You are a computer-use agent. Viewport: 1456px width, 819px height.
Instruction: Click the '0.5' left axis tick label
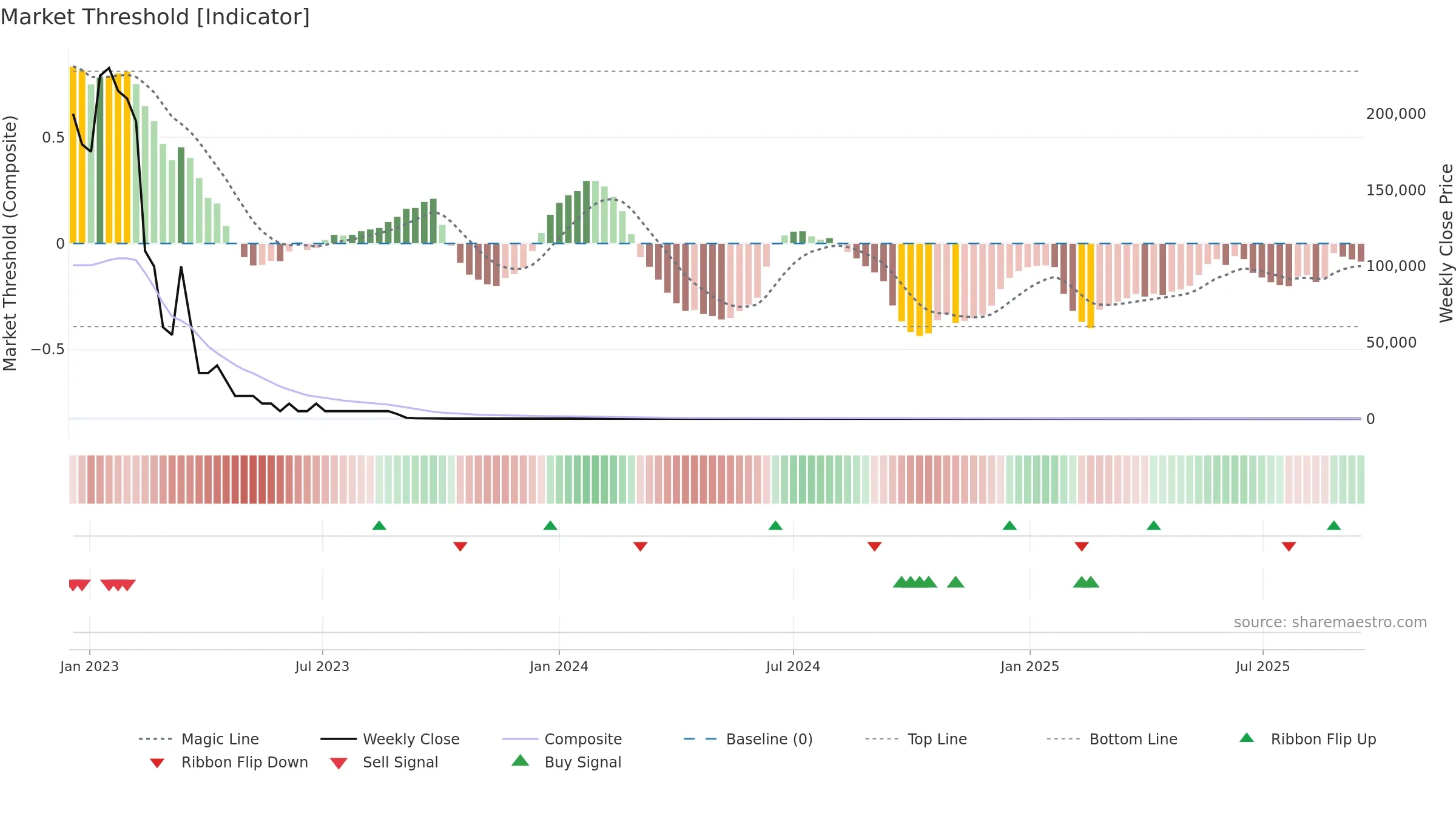[53, 138]
